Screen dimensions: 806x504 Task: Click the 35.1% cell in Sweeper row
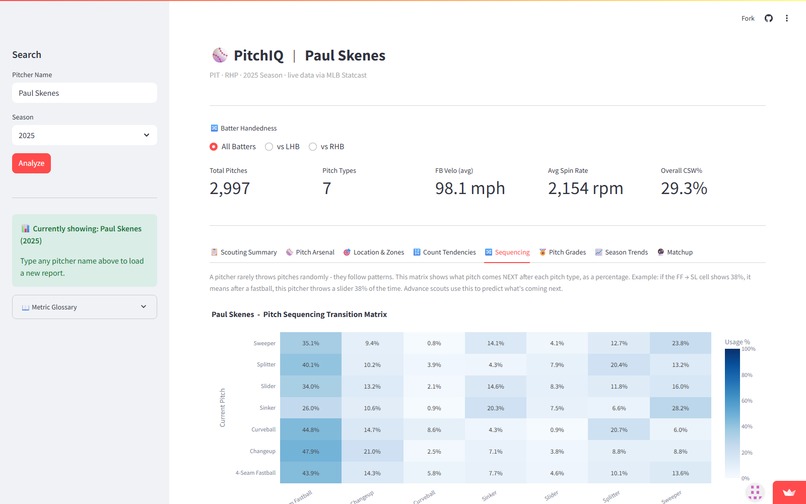[x=310, y=343]
